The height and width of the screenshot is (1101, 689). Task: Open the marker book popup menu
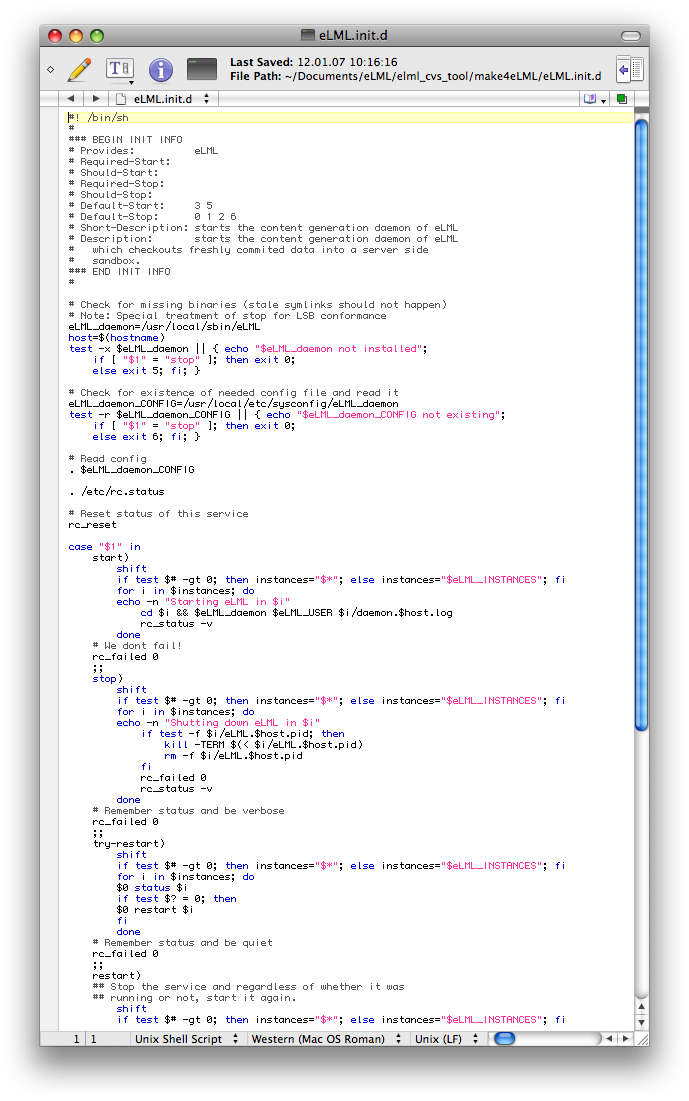tap(594, 99)
